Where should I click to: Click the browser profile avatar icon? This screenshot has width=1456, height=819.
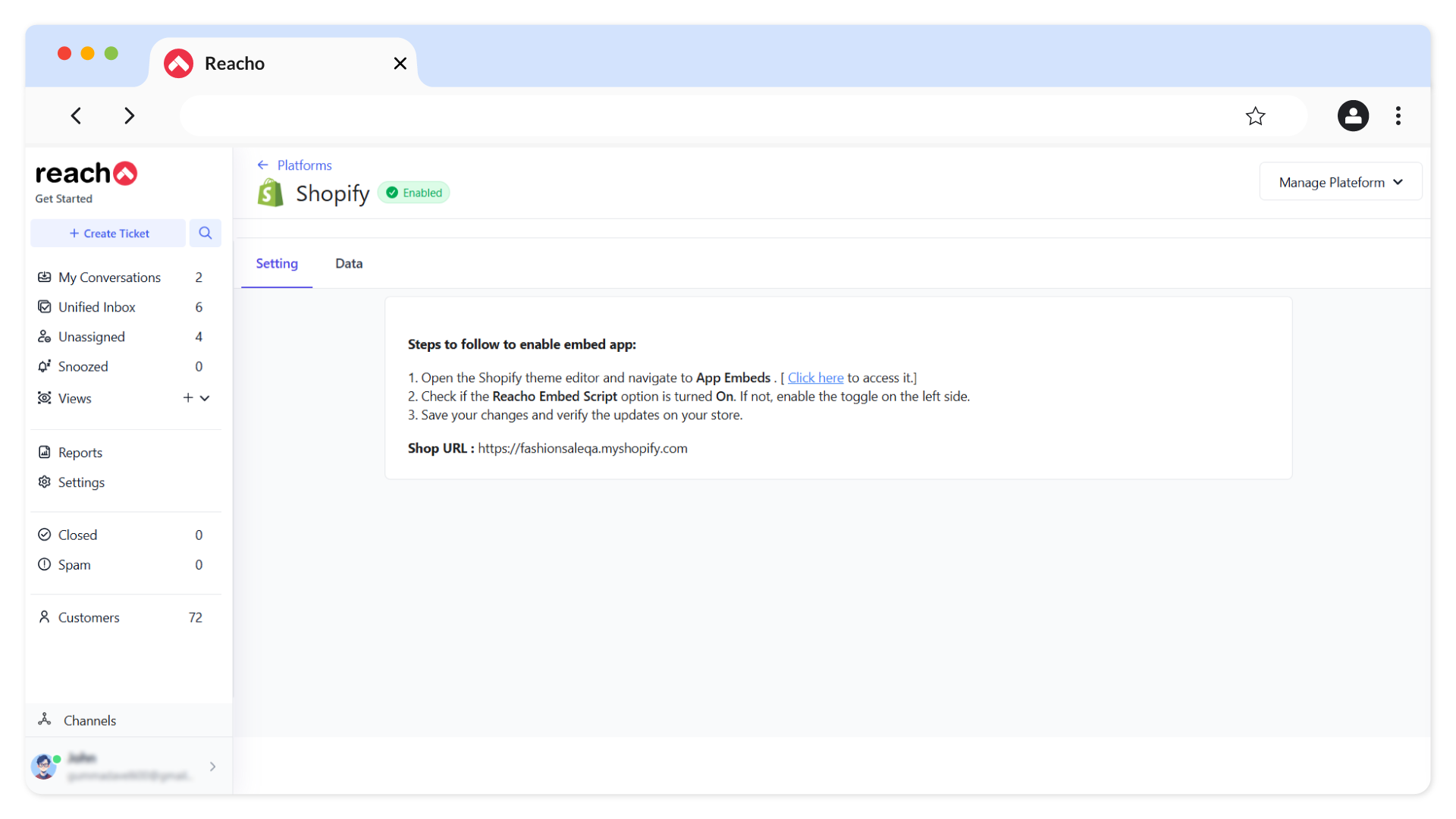1352,116
